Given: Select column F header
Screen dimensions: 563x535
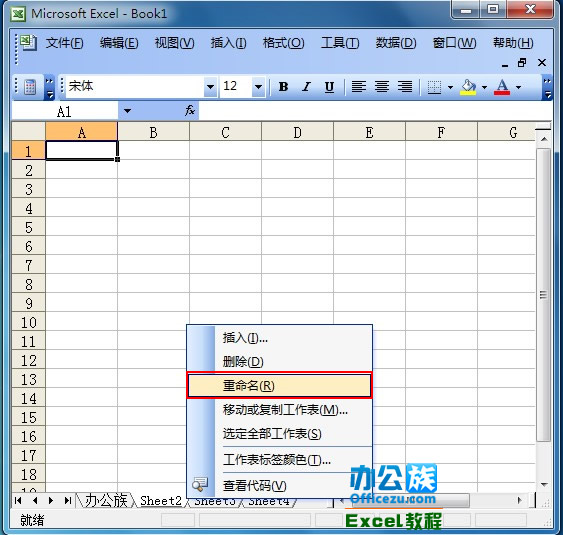Looking at the screenshot, I should pyautogui.click(x=441, y=132).
